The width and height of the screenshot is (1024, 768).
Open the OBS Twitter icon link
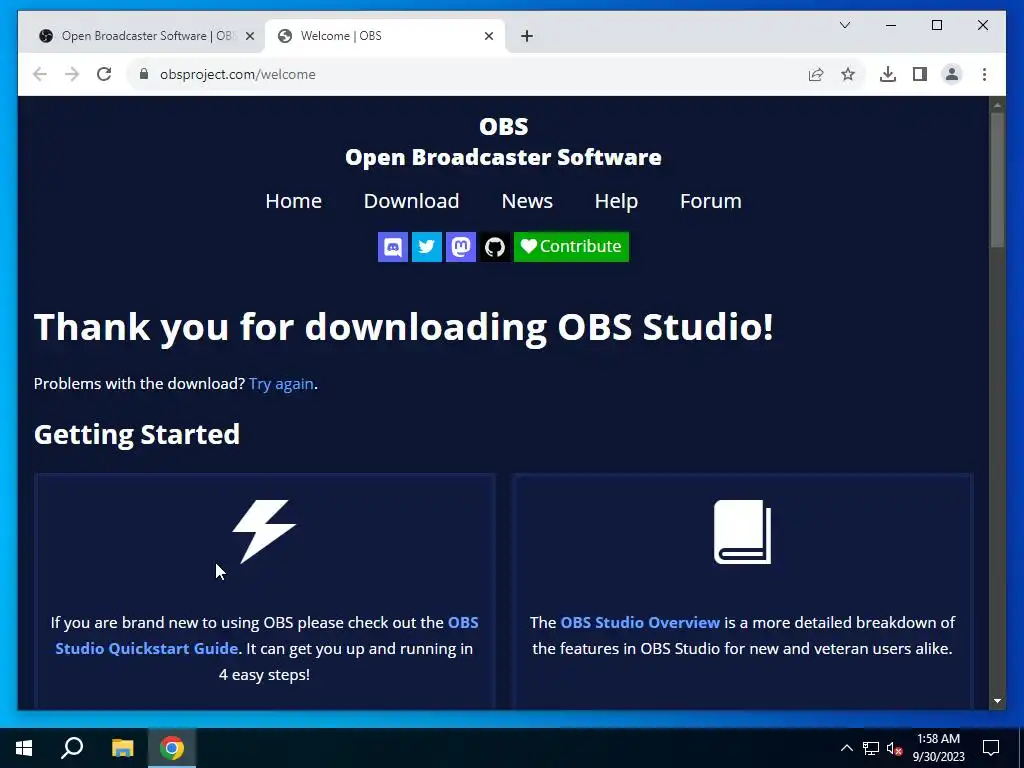(426, 247)
